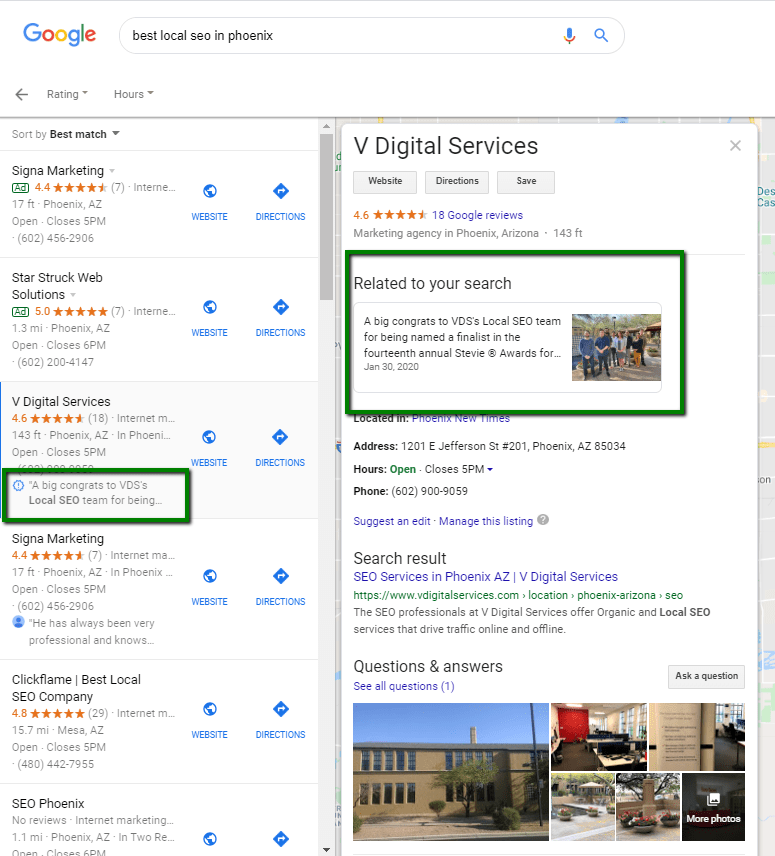Visit website of Signa Marketing ad listing
The width and height of the screenshot is (775, 856).
(210, 201)
